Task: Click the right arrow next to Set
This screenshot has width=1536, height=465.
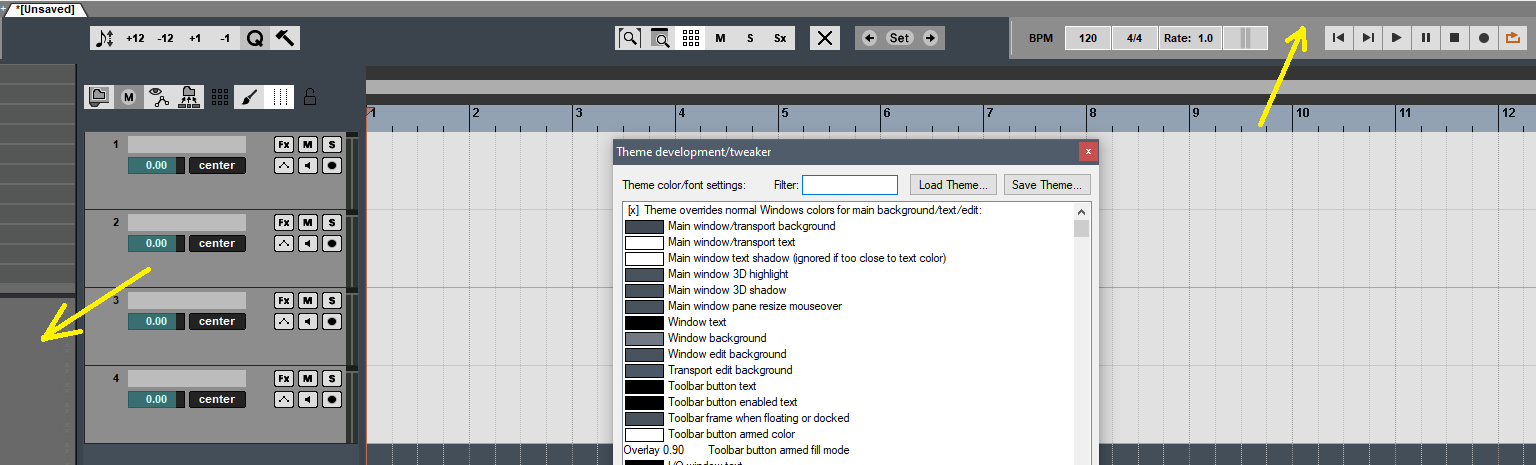Action: (x=930, y=38)
